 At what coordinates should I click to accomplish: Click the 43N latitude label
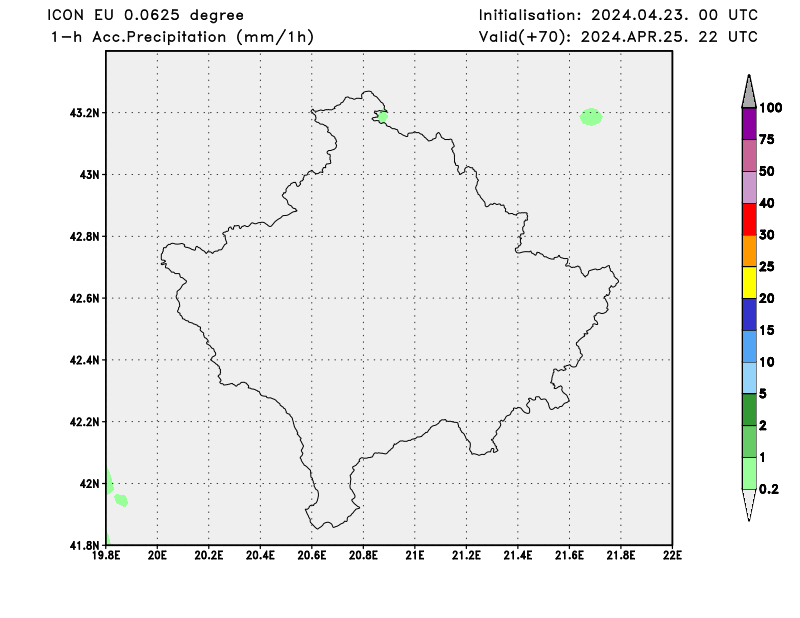pyautogui.click(x=89, y=175)
